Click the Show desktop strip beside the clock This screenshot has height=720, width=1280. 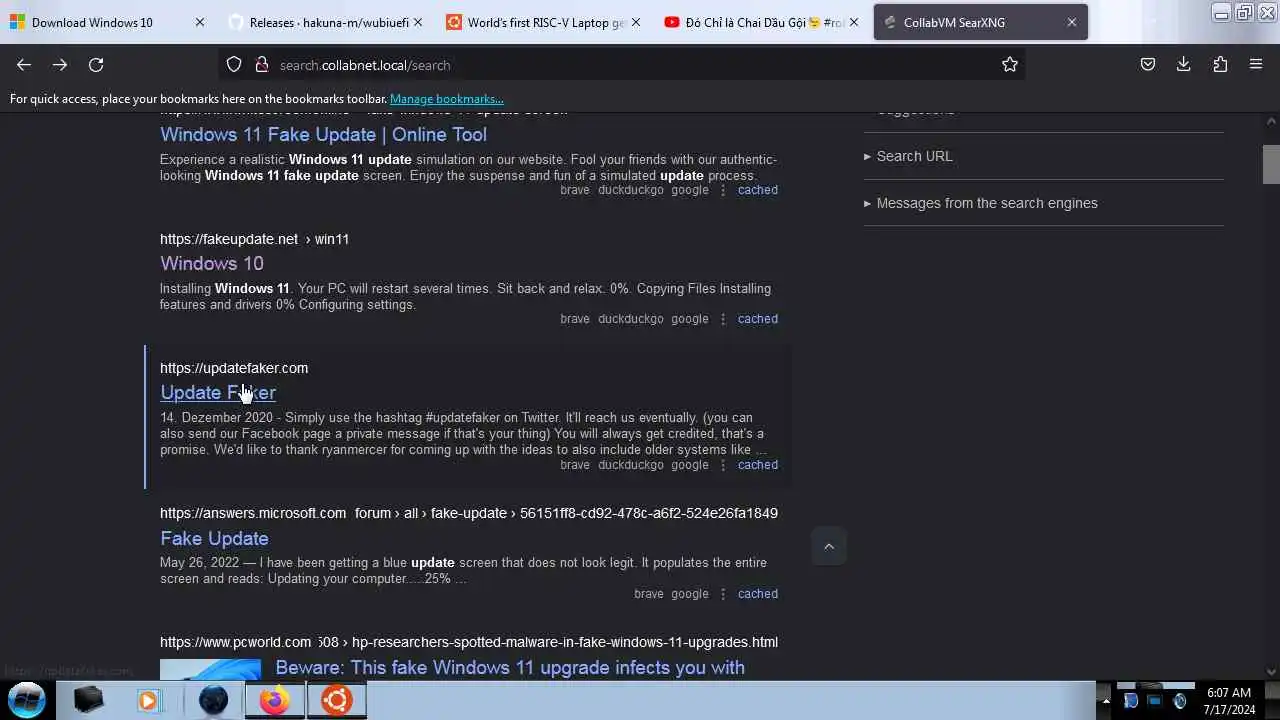1272,701
